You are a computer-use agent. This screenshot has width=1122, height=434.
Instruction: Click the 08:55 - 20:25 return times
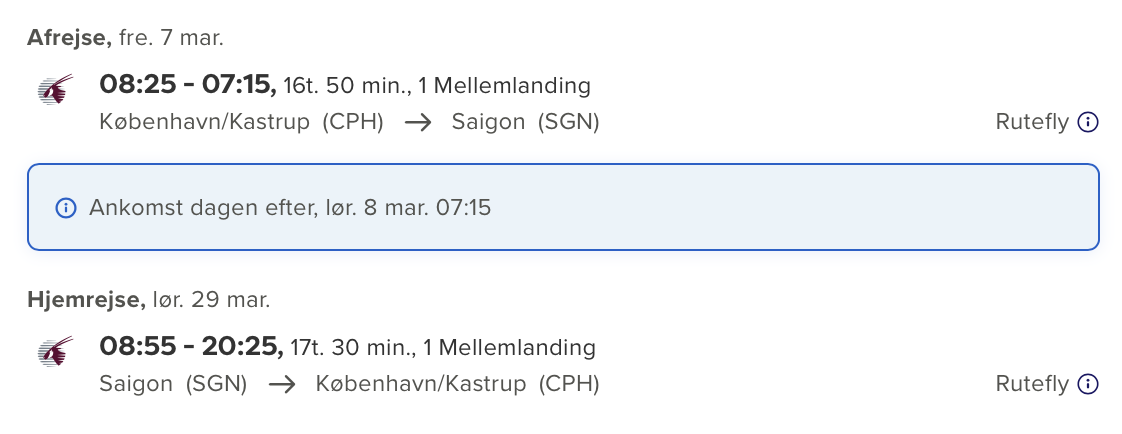point(191,347)
